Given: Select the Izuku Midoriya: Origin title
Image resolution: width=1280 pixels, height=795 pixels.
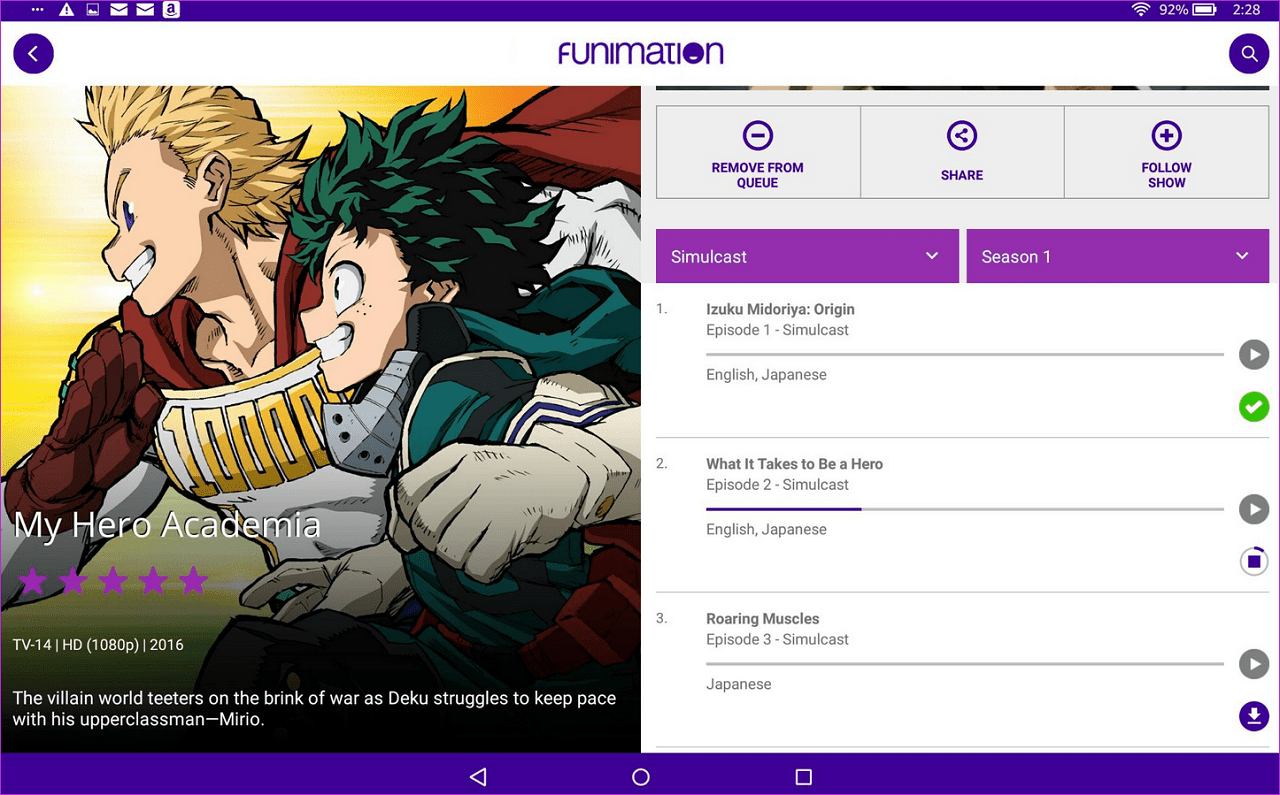Looking at the screenshot, I should coord(780,309).
